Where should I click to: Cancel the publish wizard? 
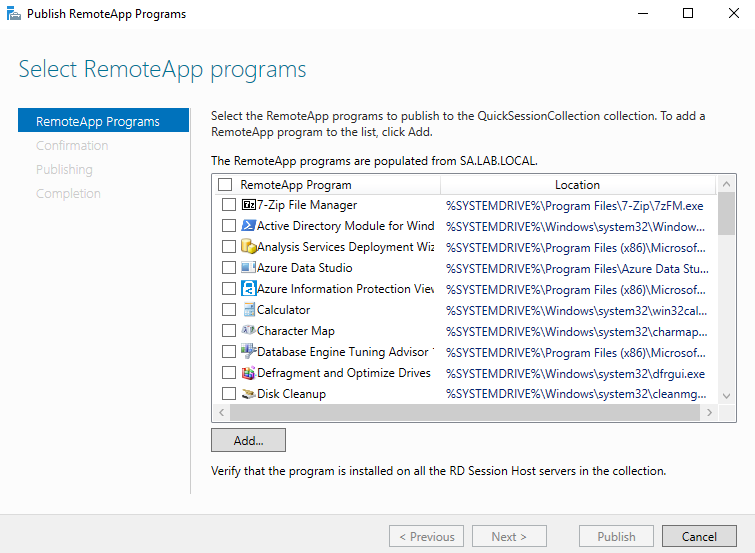pos(700,536)
